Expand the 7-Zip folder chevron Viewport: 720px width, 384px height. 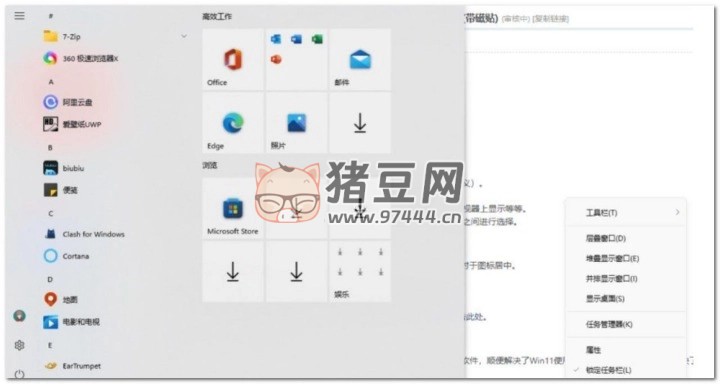184,36
